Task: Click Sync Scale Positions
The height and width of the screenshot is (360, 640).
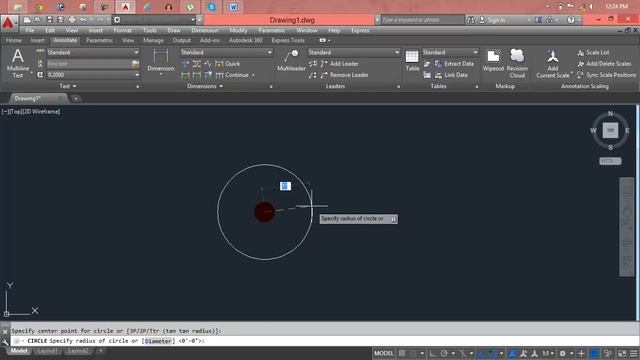Action: (x=607, y=75)
